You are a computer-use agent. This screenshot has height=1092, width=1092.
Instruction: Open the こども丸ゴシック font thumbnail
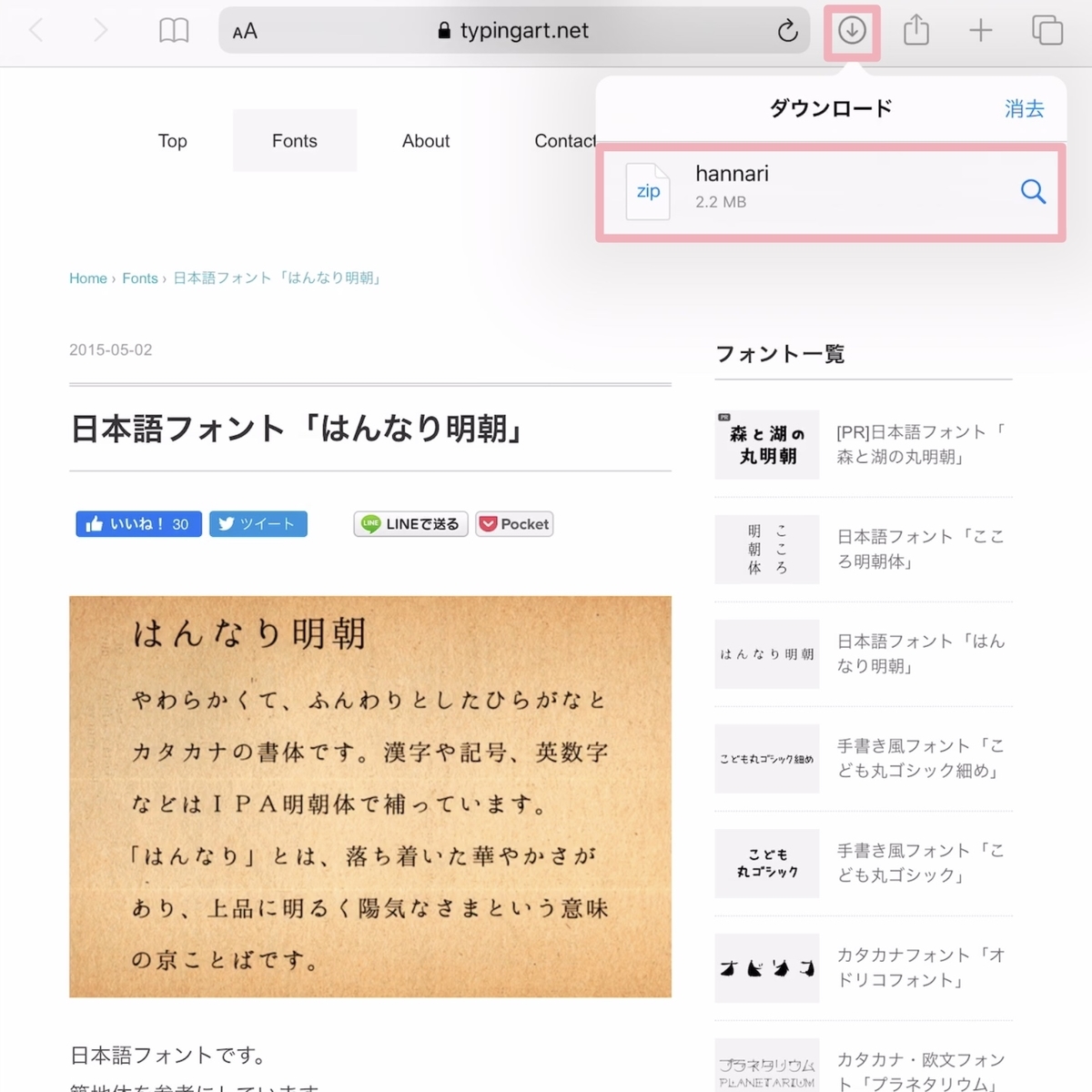[x=766, y=864]
